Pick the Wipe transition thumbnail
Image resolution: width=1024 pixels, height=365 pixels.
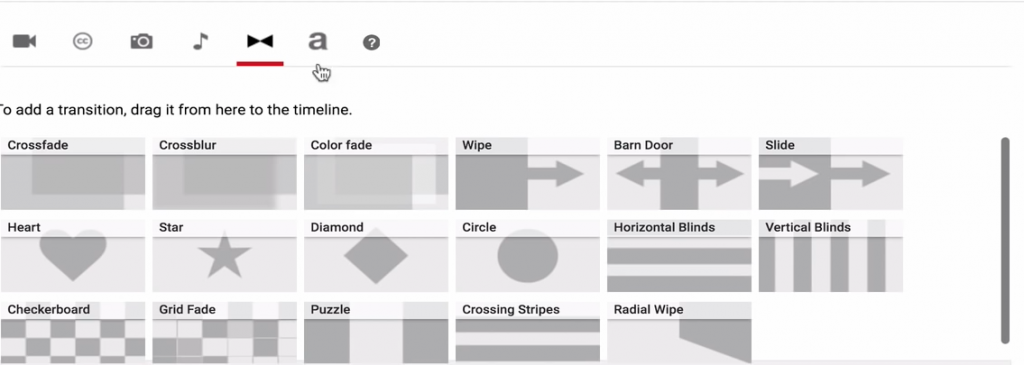click(x=528, y=174)
